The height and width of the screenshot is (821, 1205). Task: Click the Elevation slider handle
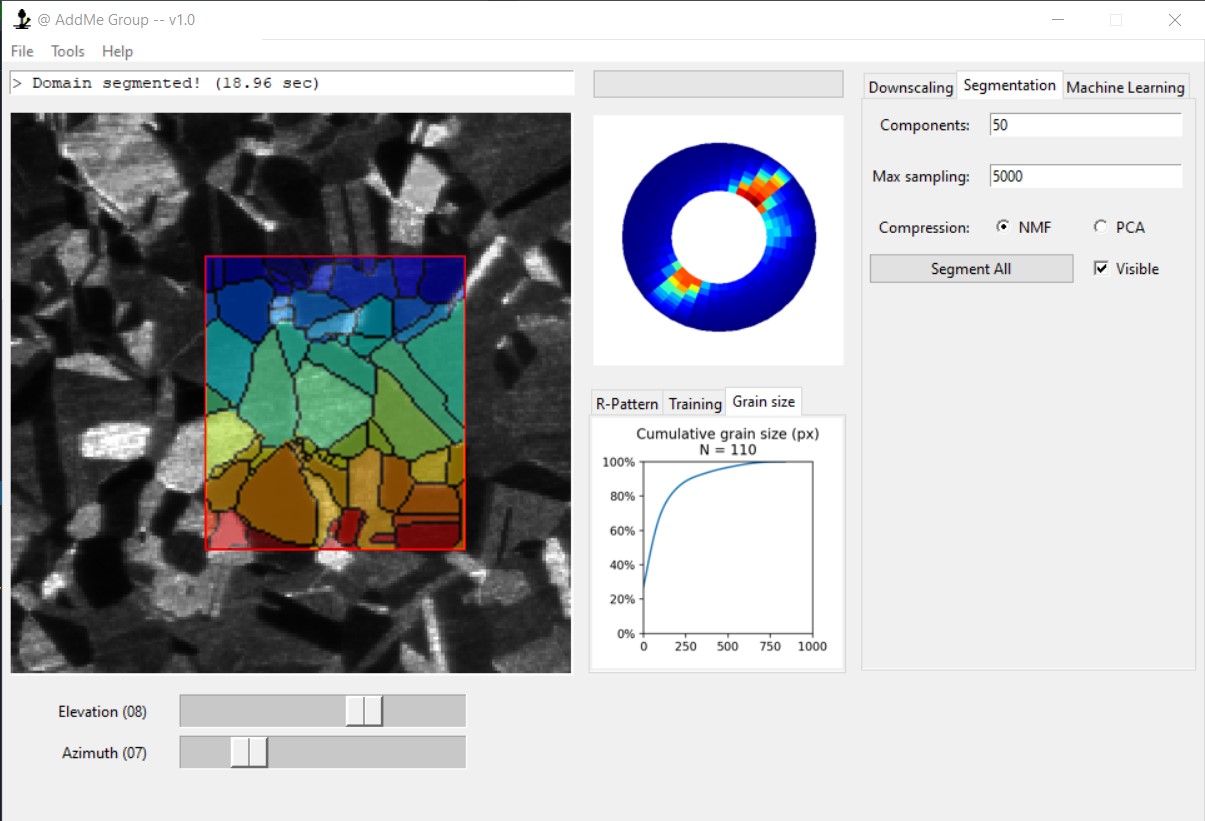(364, 711)
